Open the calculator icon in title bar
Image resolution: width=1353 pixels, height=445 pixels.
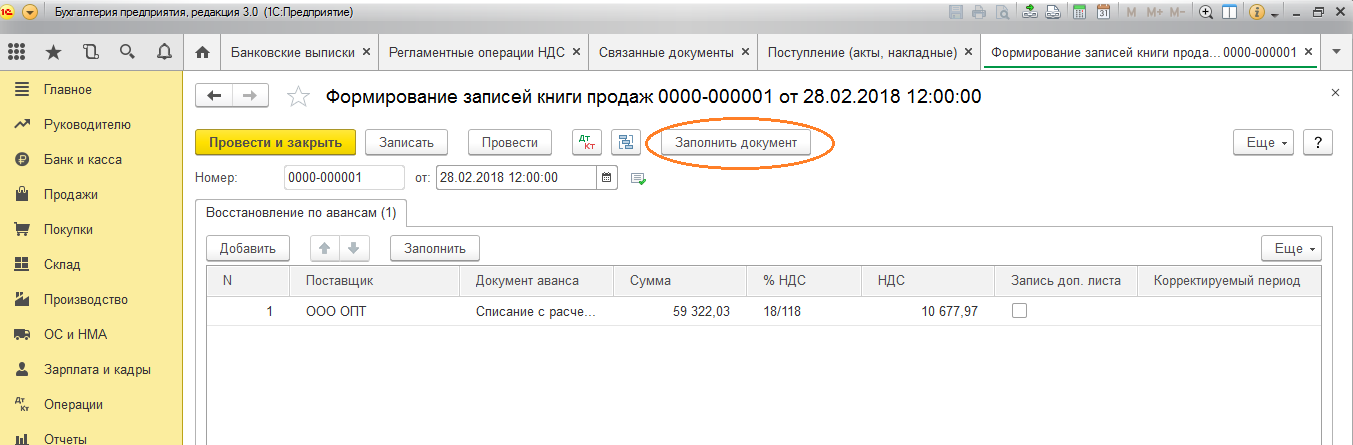point(1080,12)
